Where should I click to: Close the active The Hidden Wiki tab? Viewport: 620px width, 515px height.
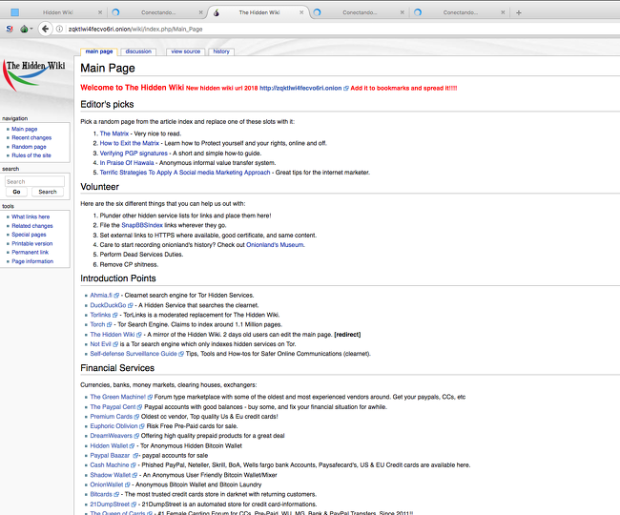point(304,12)
